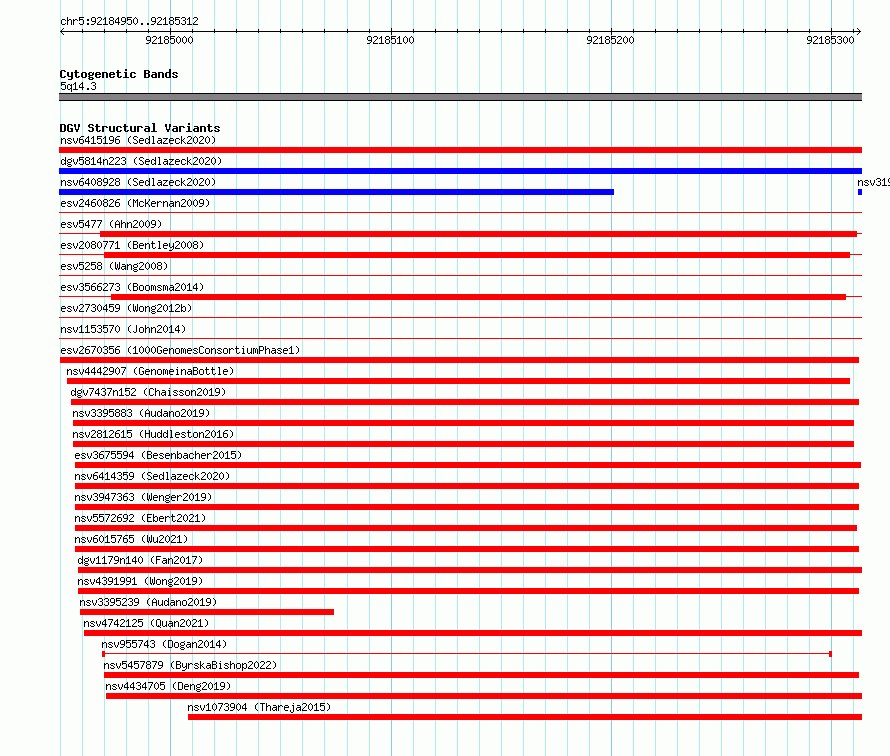Click the 92185300 ruler coordinate
Viewport: 890px width, 756px height.
coord(830,40)
